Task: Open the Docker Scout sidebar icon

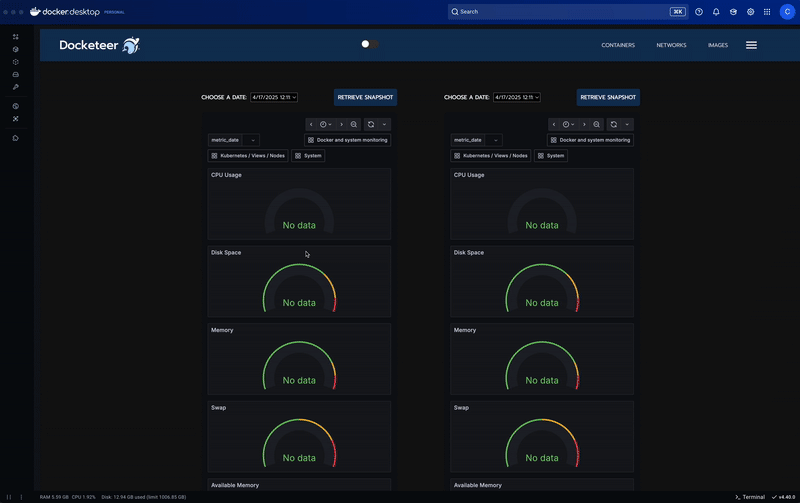Action: tap(15, 118)
